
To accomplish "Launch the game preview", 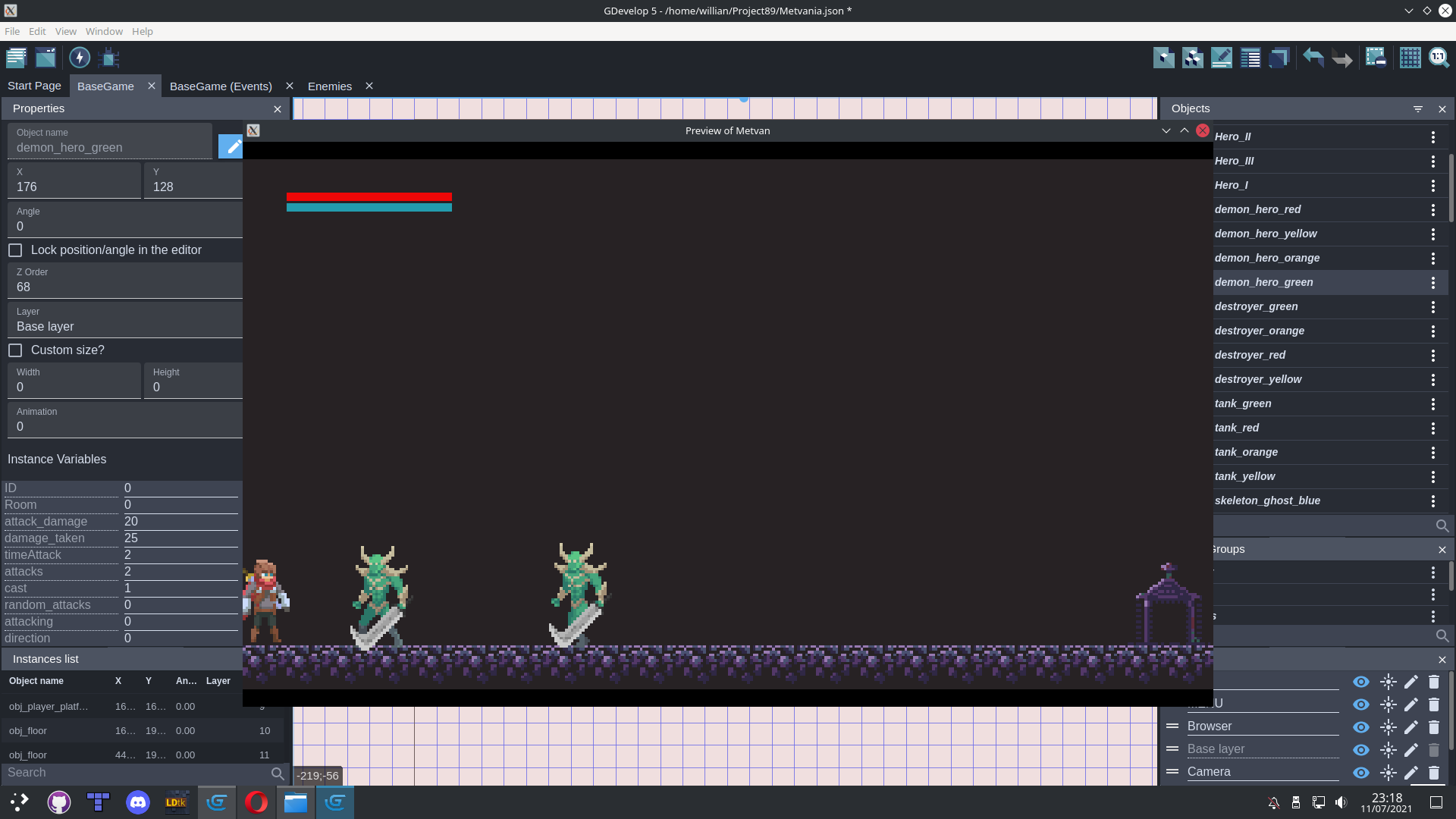I will click(x=80, y=58).
